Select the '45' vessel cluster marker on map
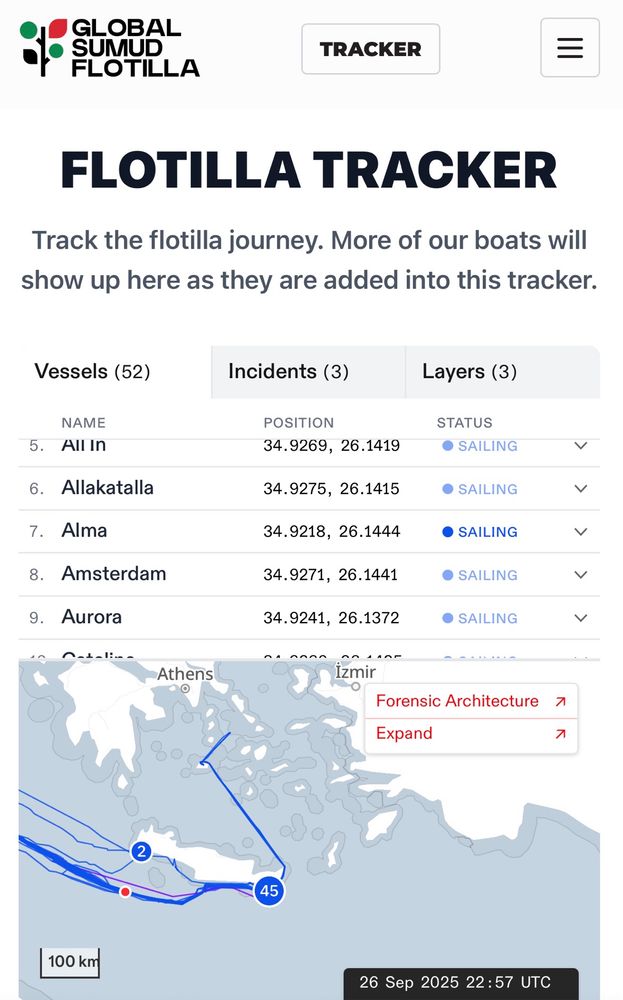Screen dimensions: 623x1000 click(x=267, y=890)
